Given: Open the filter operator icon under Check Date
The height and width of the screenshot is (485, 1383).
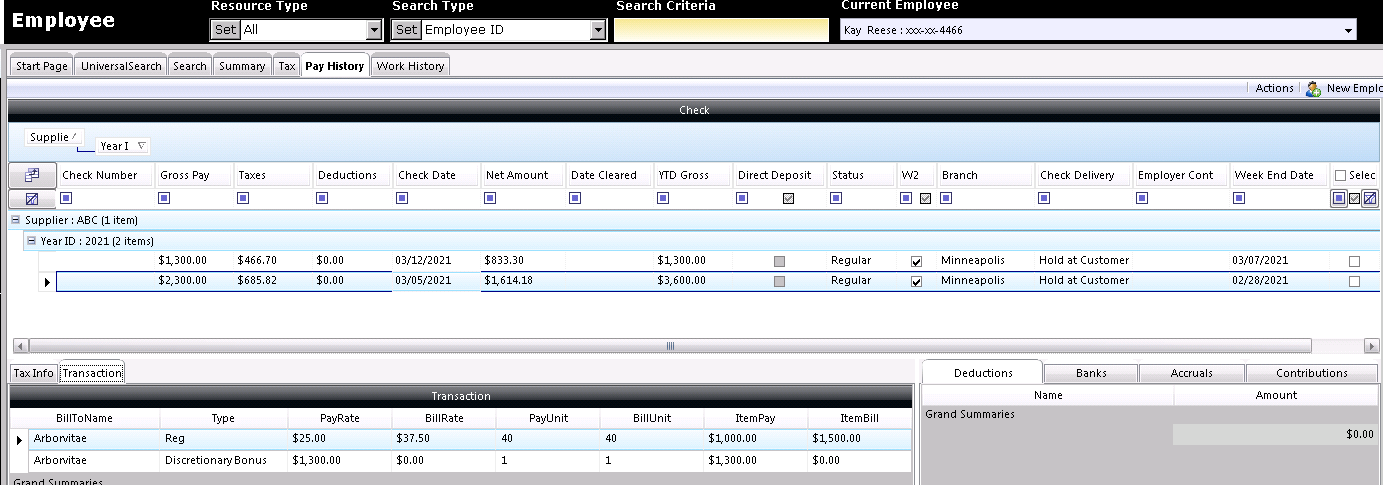Looking at the screenshot, I should 403,198.
